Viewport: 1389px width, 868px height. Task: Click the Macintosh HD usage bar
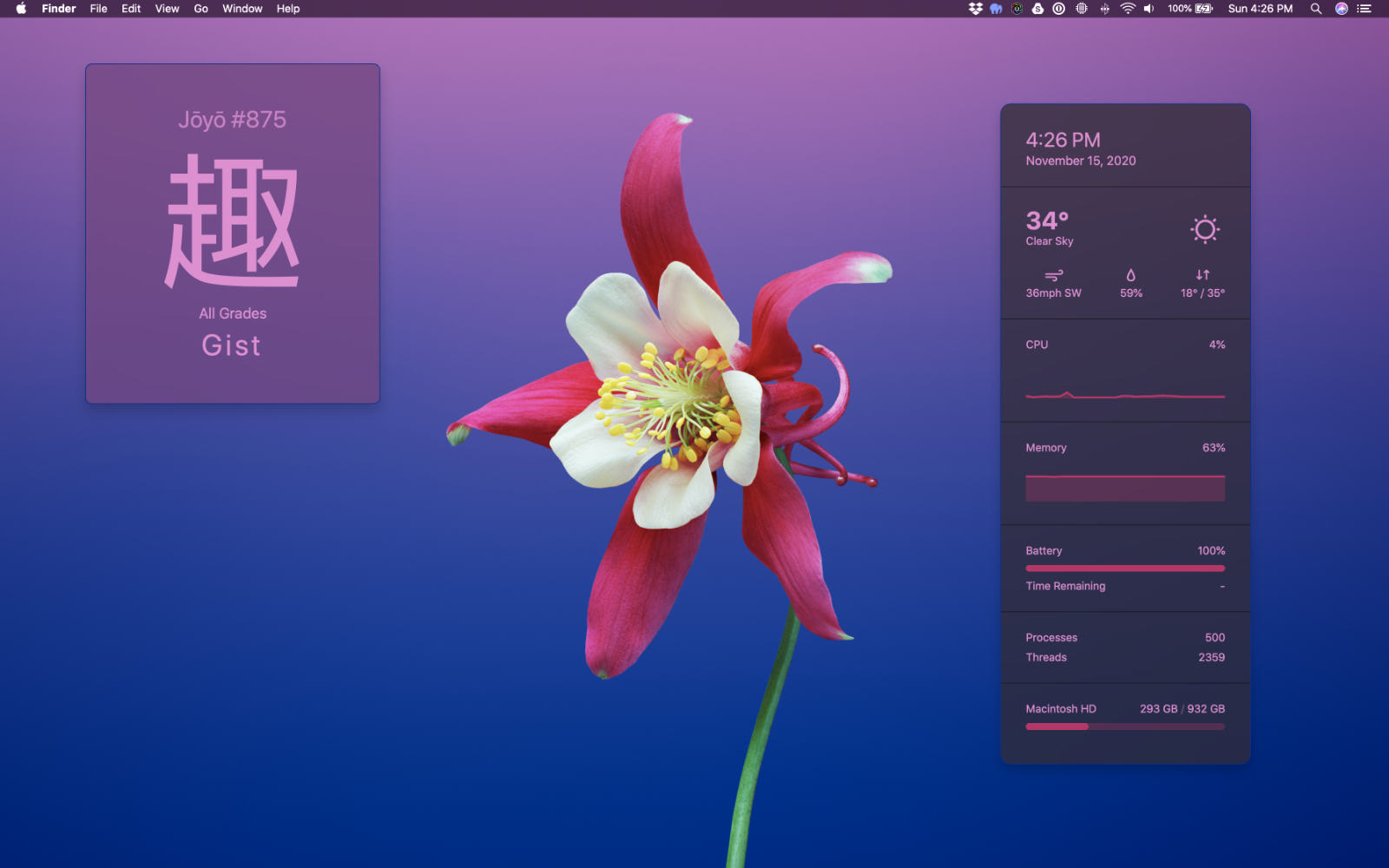(1125, 727)
